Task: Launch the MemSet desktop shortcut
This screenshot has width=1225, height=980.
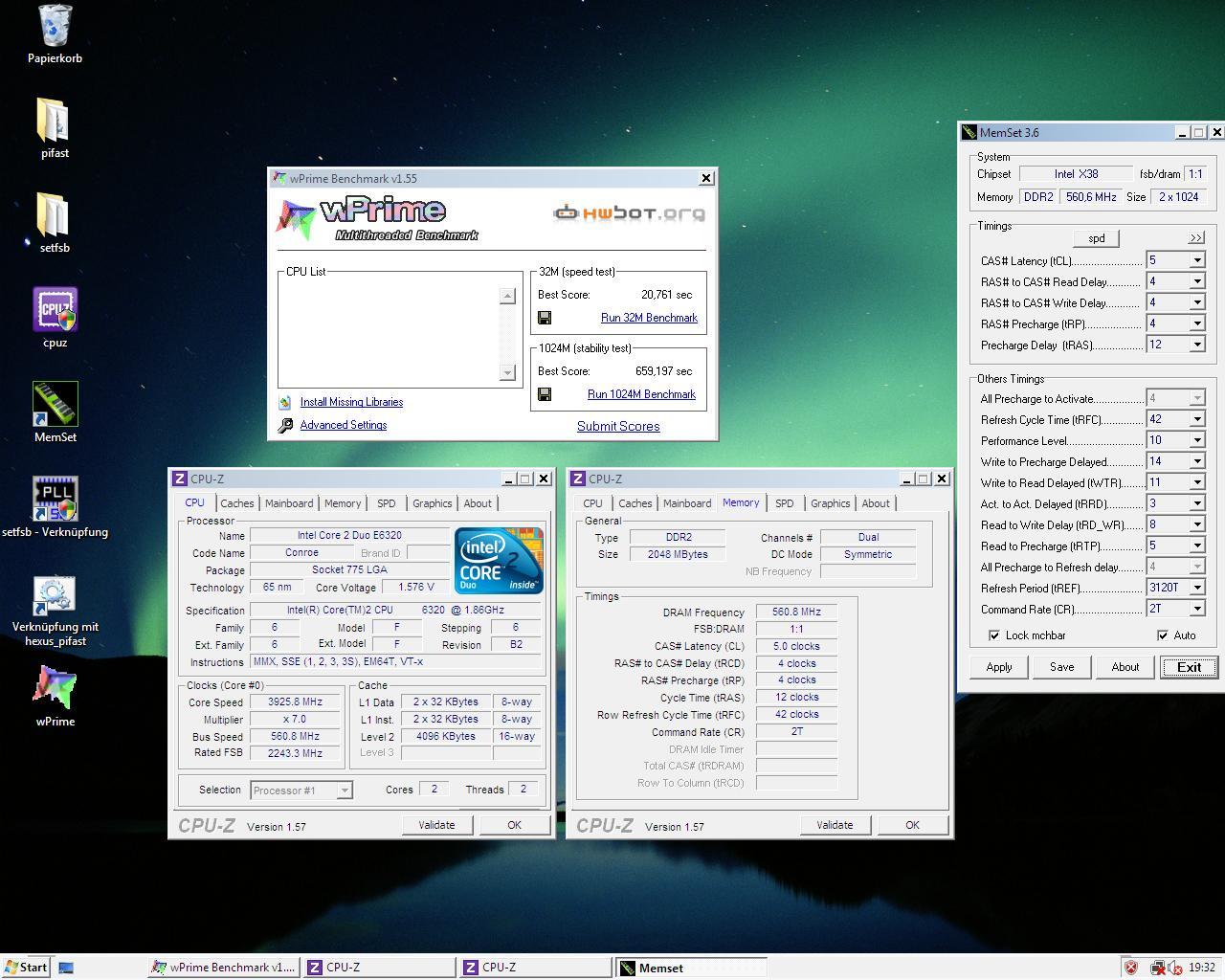Action: (55, 404)
